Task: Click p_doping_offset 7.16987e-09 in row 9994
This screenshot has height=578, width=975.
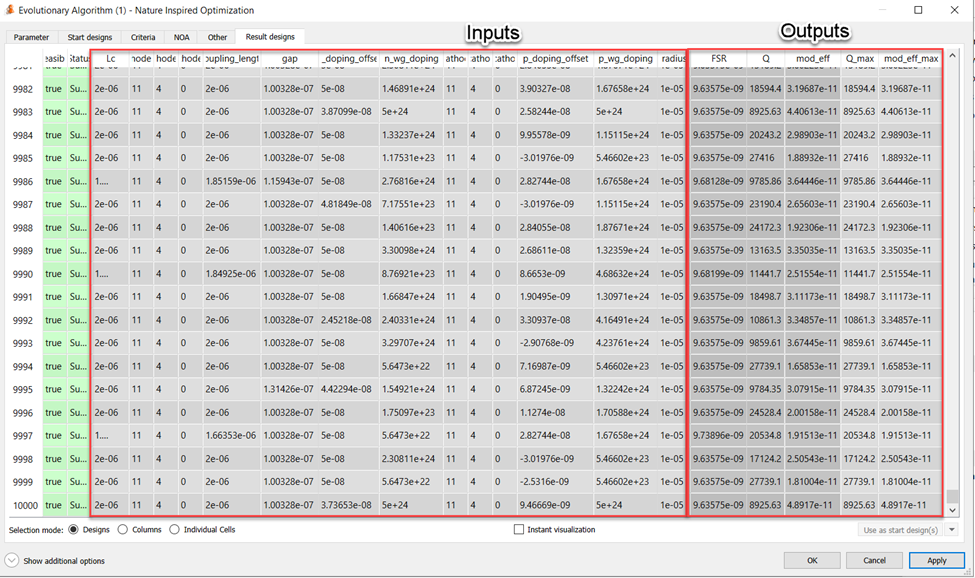Action: click(555, 367)
